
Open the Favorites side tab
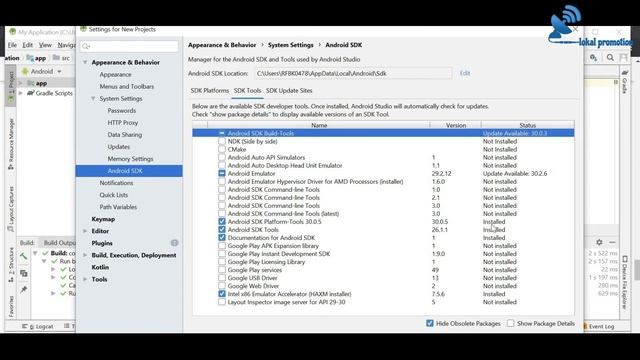[x=11, y=306]
